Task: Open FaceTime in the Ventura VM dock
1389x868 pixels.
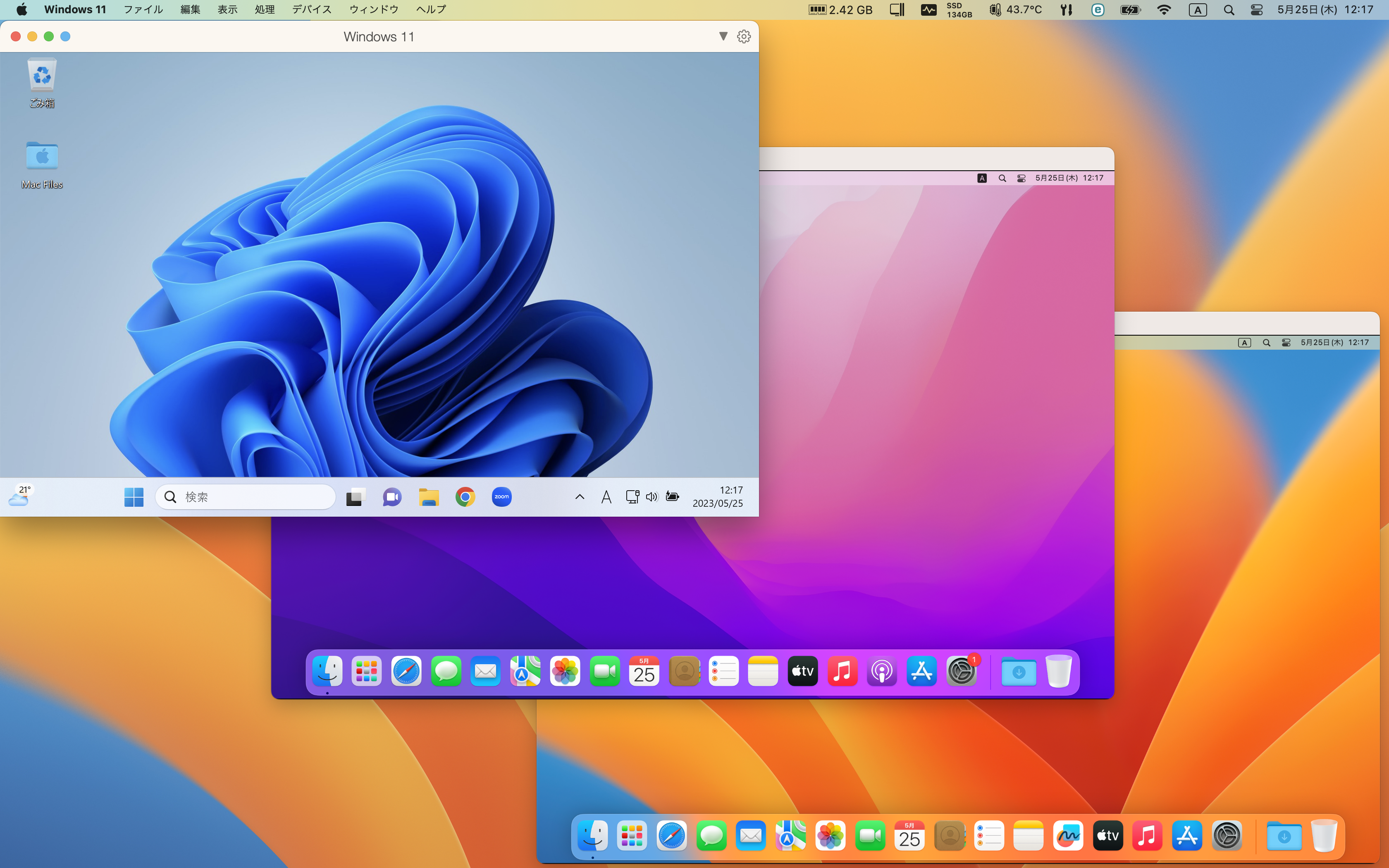Action: click(x=870, y=836)
